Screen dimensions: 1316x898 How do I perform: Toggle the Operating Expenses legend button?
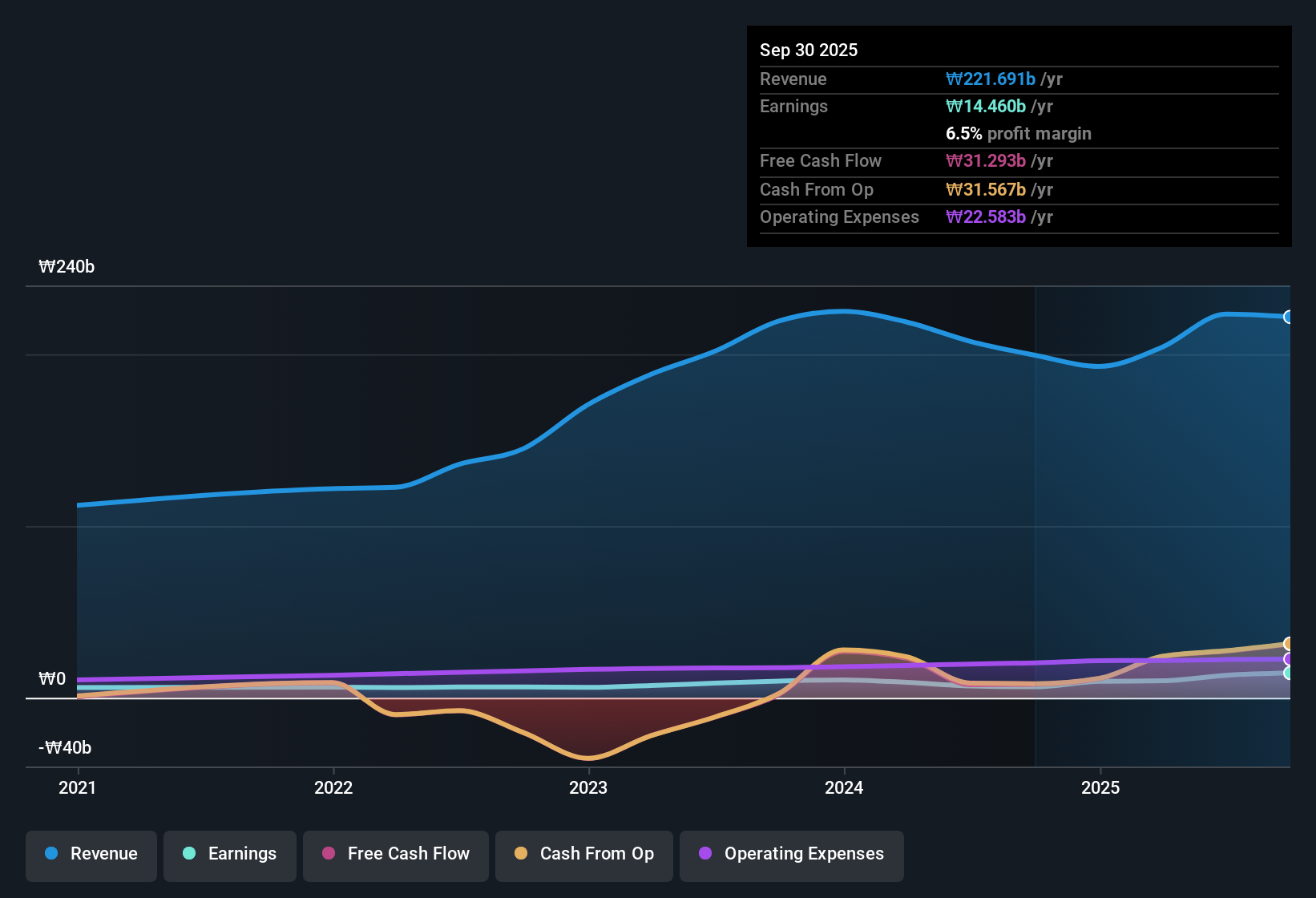coord(792,855)
